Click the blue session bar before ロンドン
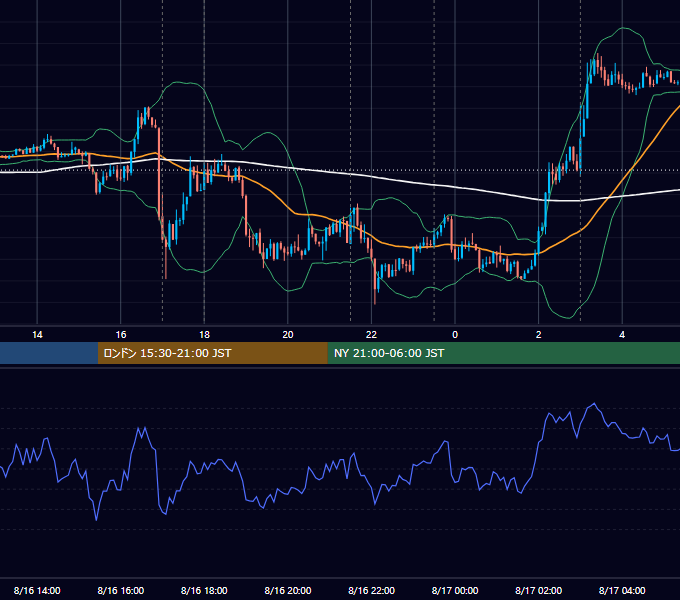The height and width of the screenshot is (600, 680). click(x=49, y=353)
